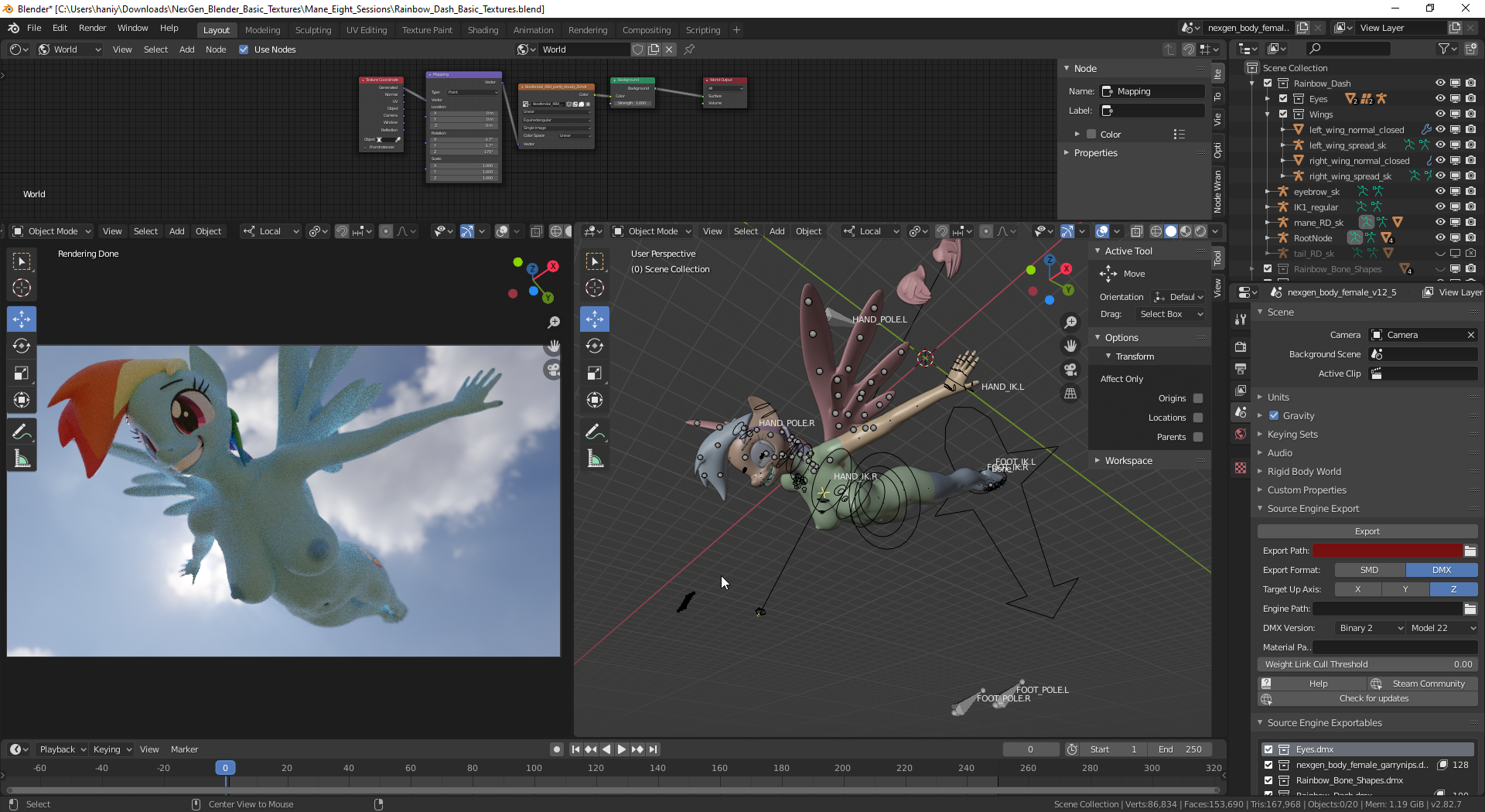Viewport: 1485px width, 812px height.
Task: Select the Measure tool in right viewport
Action: coord(595,459)
